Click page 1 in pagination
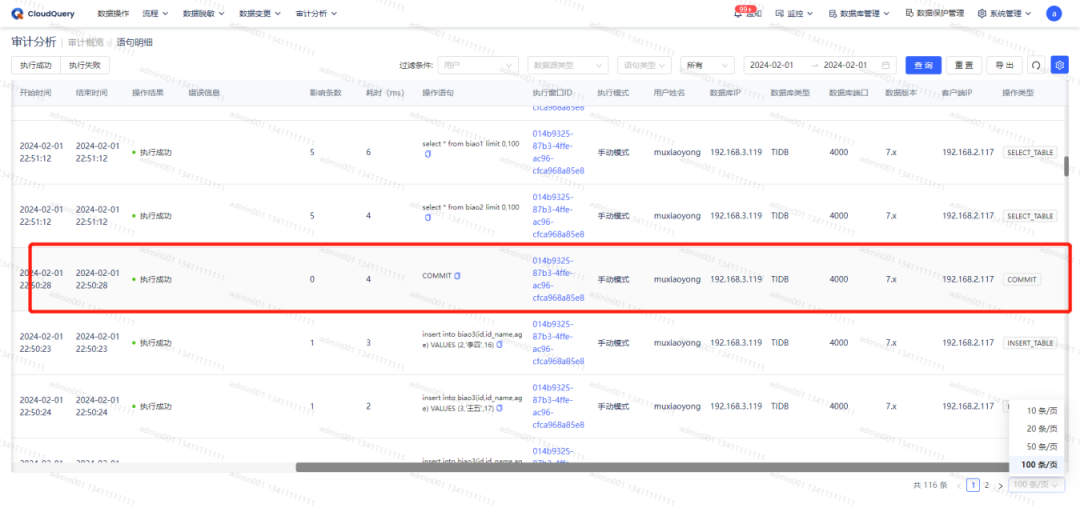Image resolution: width=1080 pixels, height=512 pixels. tap(973, 485)
